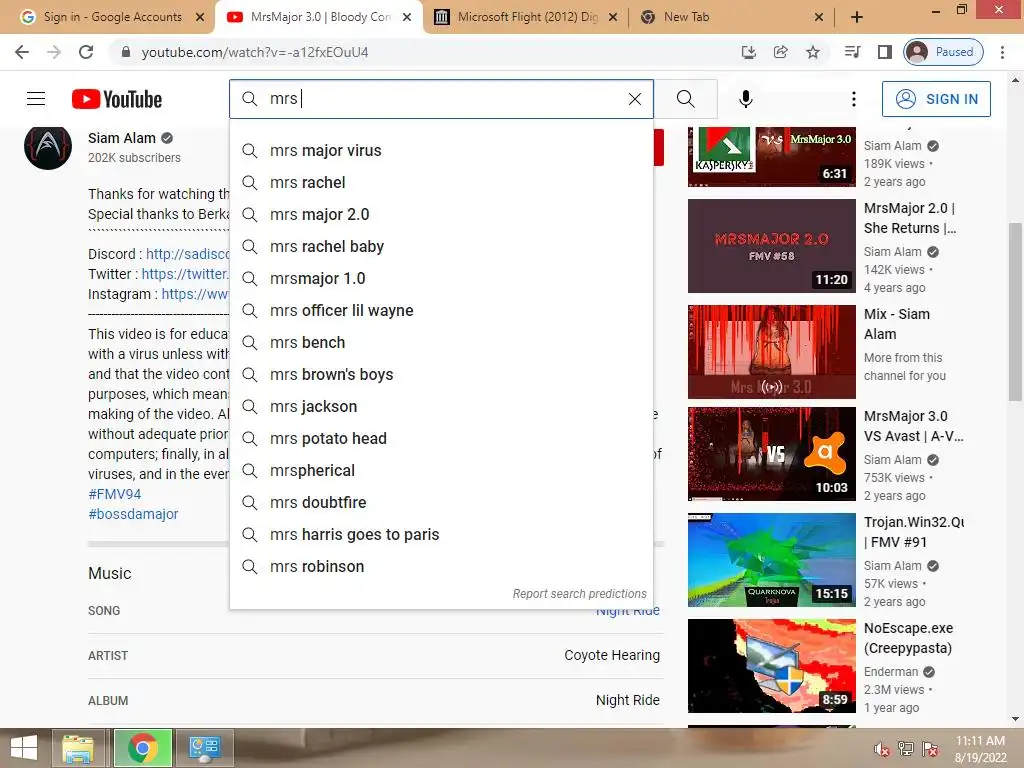
Task: Pick suggestion 'mrs bench'
Action: pos(441,342)
